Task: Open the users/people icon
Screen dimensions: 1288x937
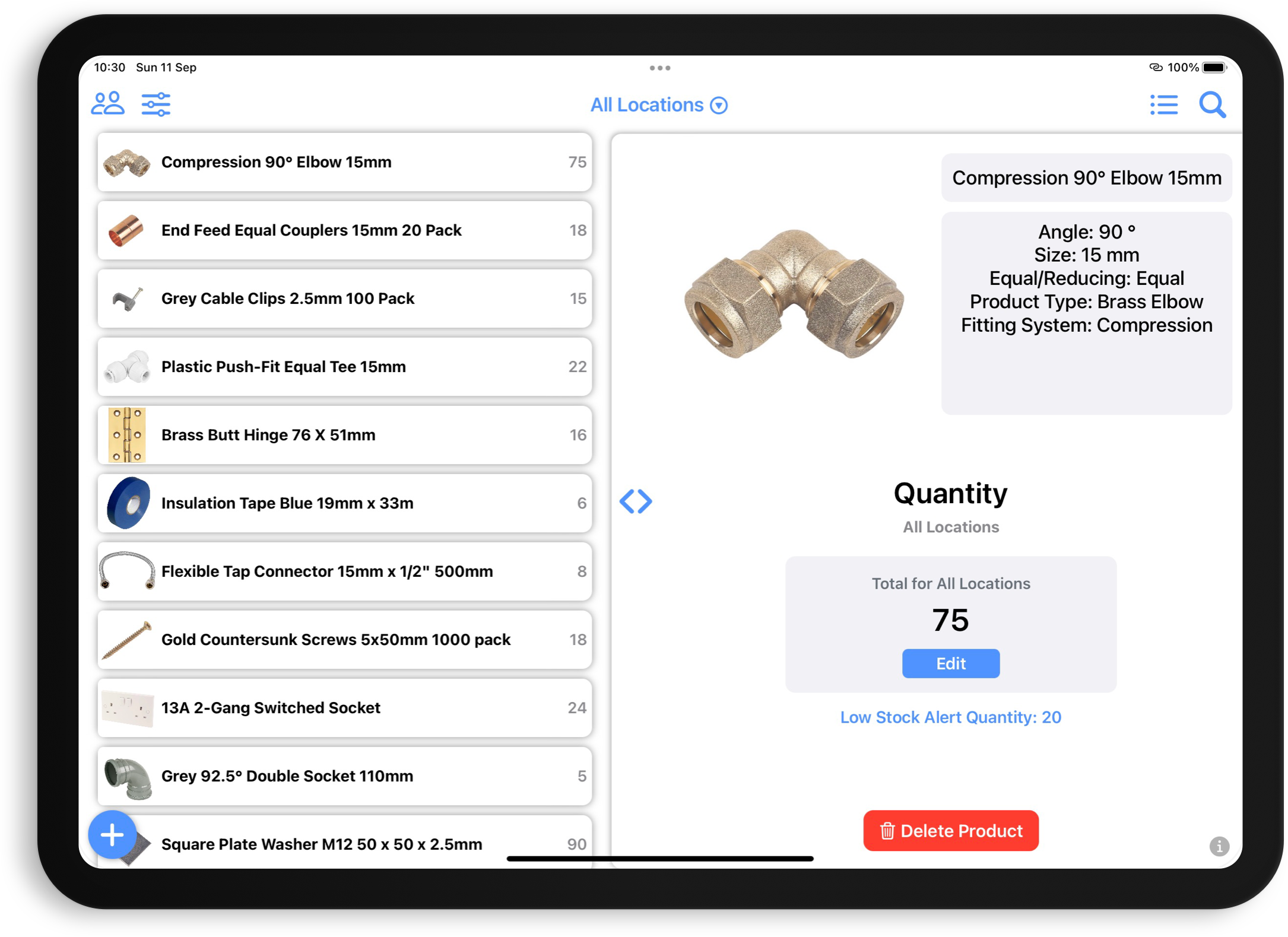Action: tap(107, 104)
